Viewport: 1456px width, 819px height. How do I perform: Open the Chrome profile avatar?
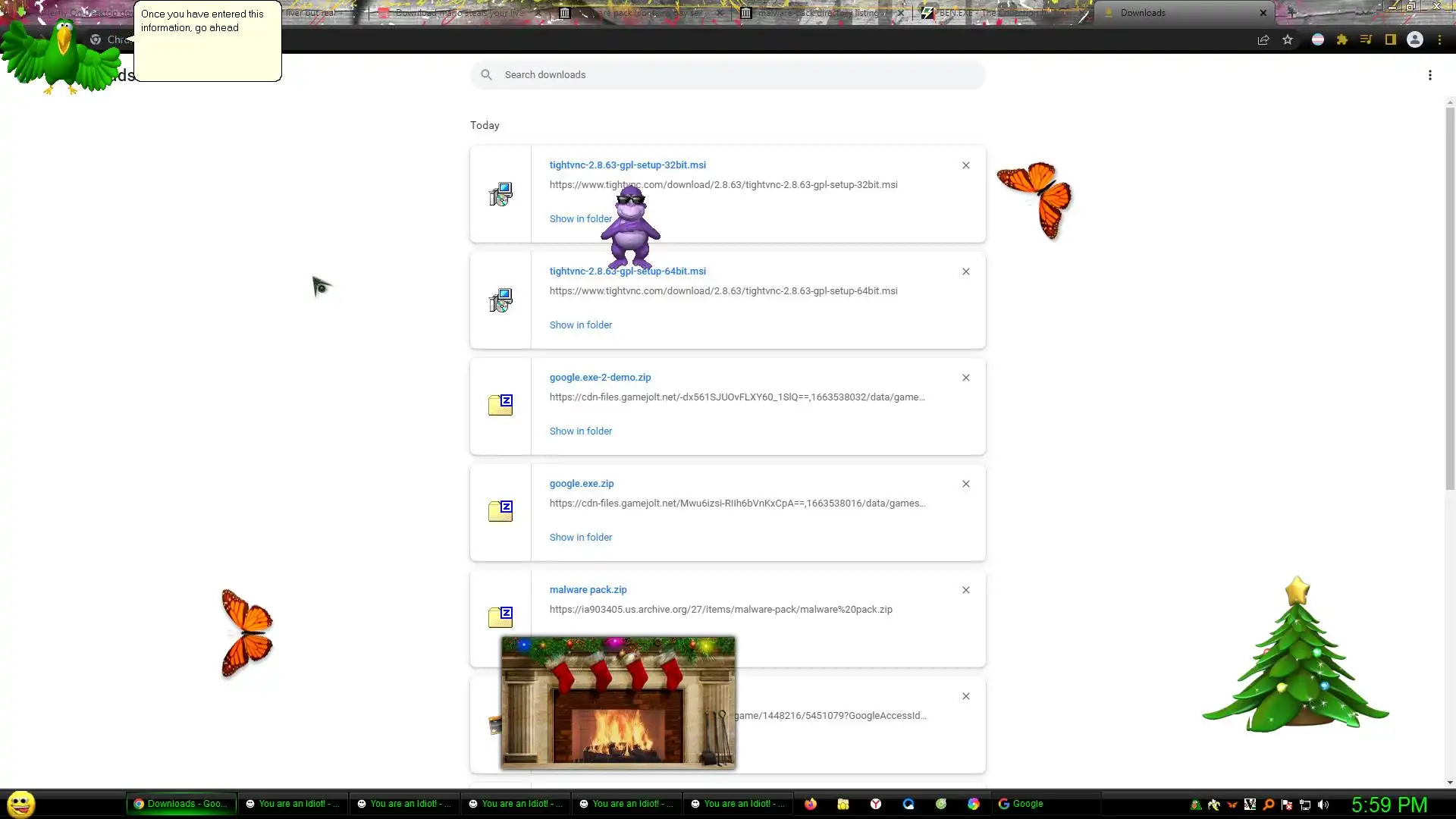(1415, 40)
